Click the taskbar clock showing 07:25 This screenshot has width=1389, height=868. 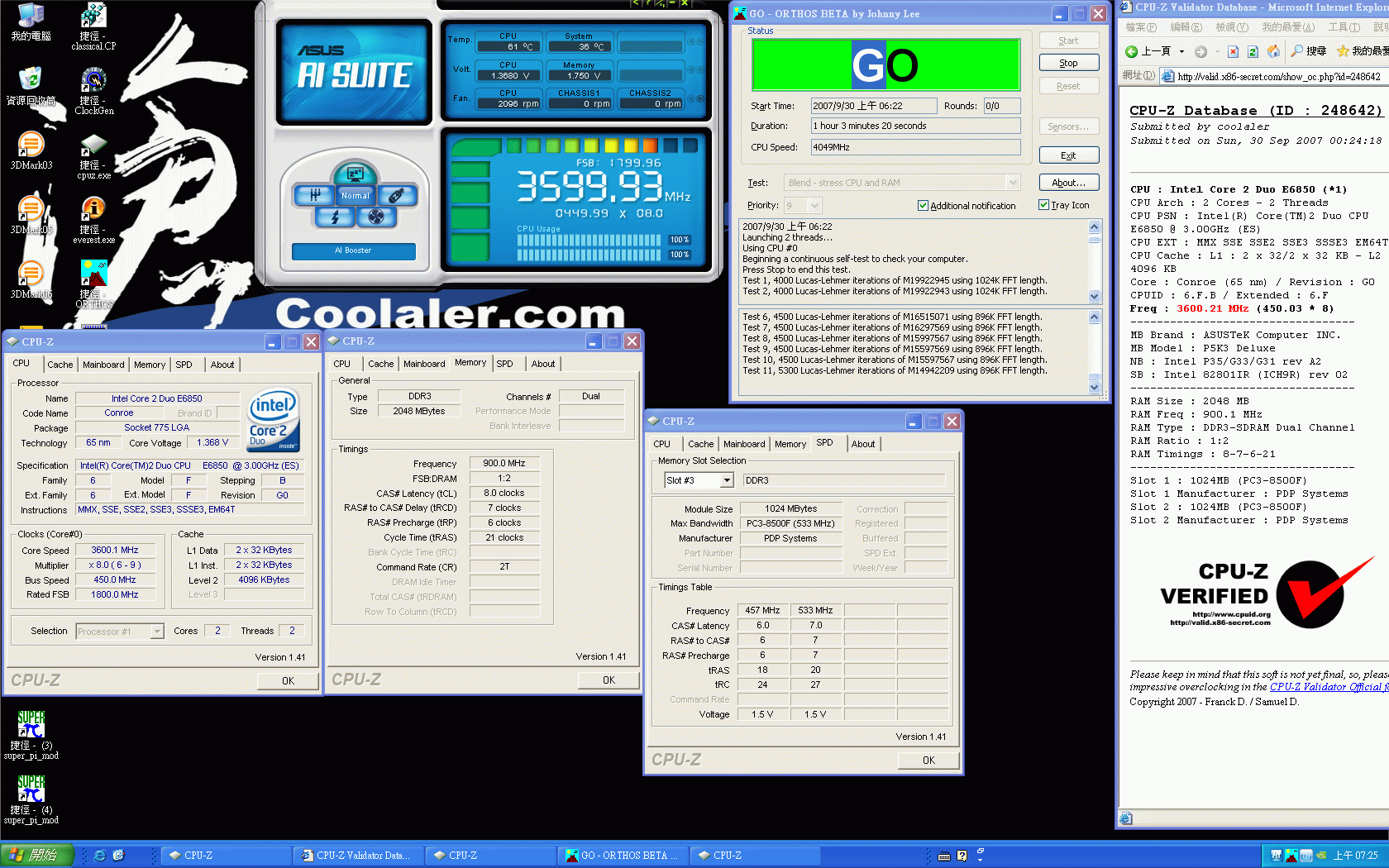tap(1356, 856)
